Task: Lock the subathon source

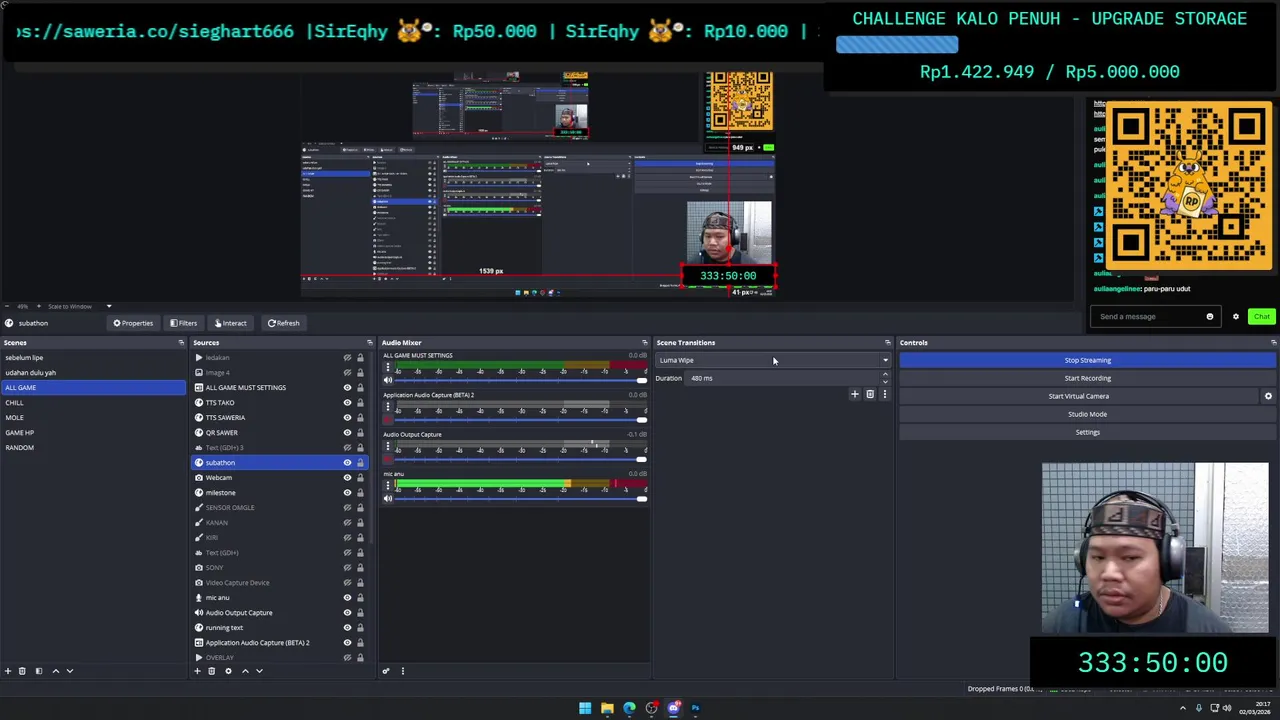Action: (360, 462)
